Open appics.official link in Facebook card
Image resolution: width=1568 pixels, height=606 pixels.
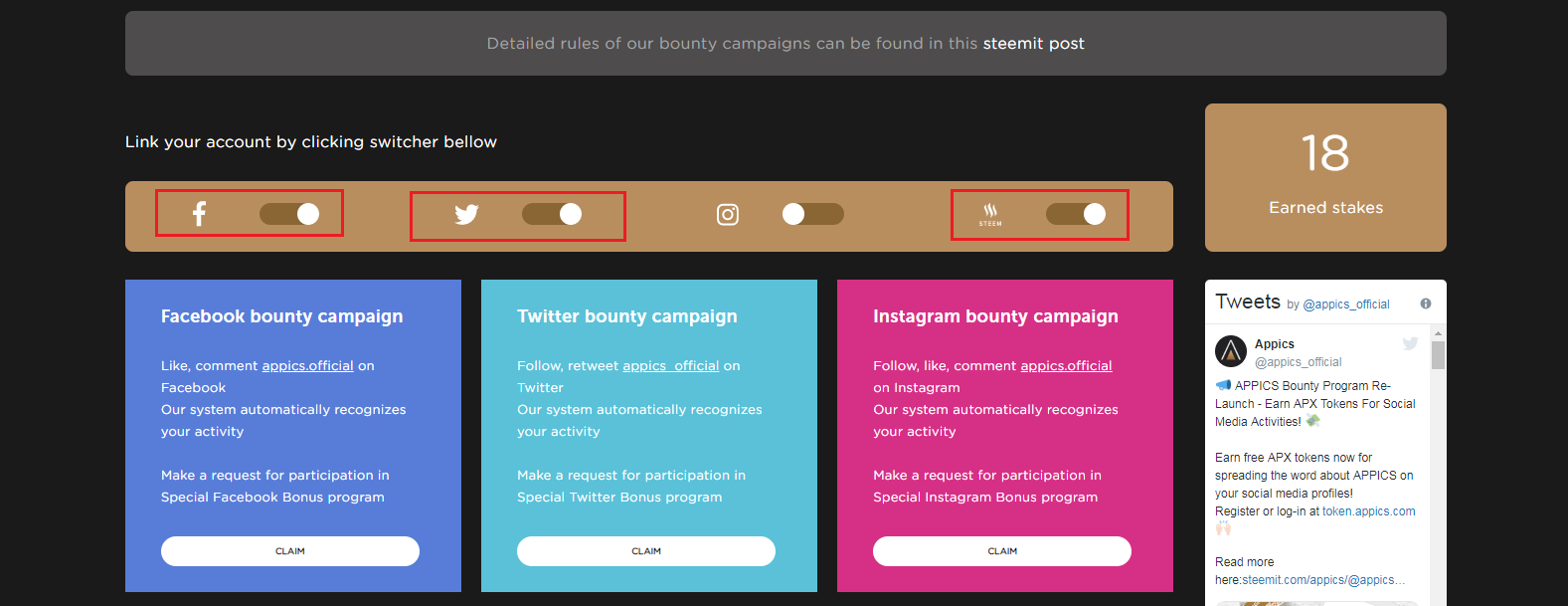(308, 366)
